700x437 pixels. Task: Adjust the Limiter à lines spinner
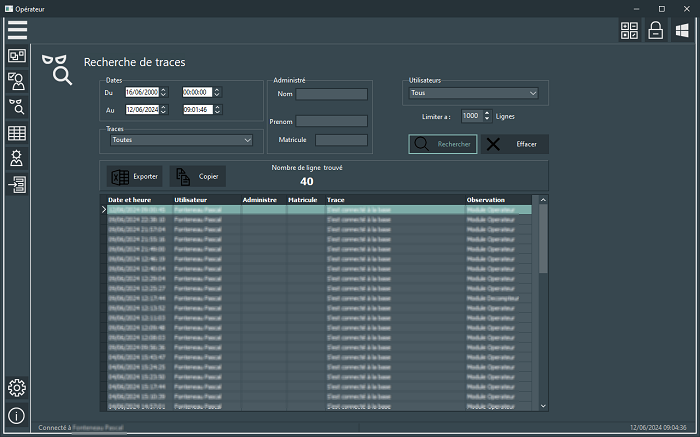[x=487, y=116]
